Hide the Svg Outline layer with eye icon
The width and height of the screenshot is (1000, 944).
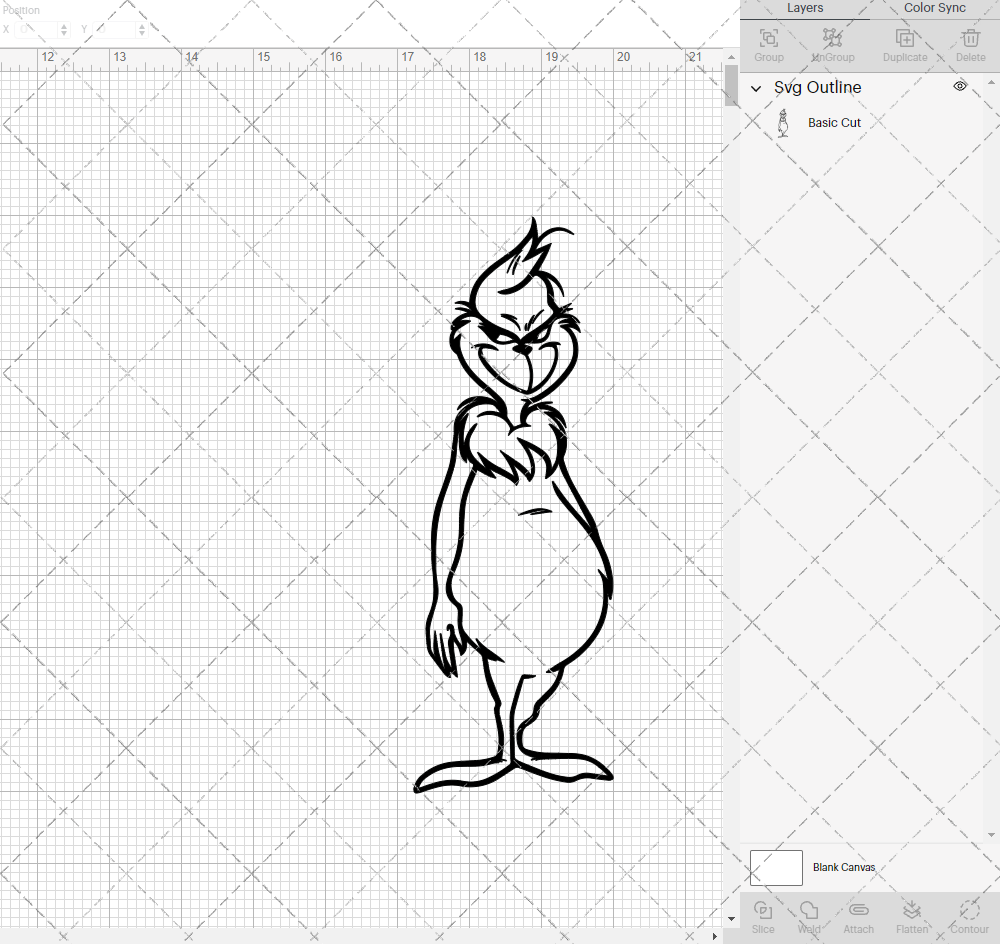(x=960, y=86)
